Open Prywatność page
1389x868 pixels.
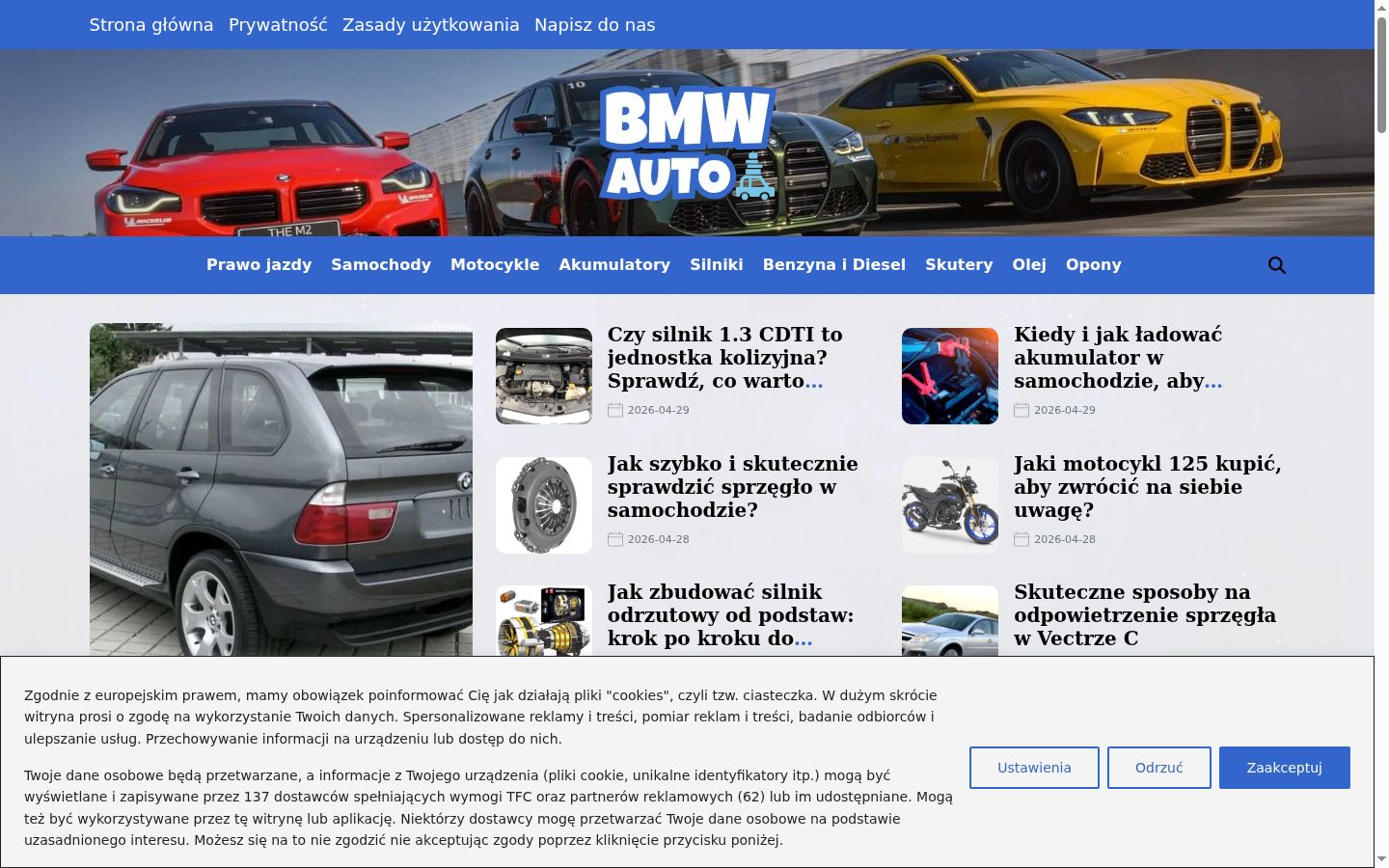click(278, 25)
